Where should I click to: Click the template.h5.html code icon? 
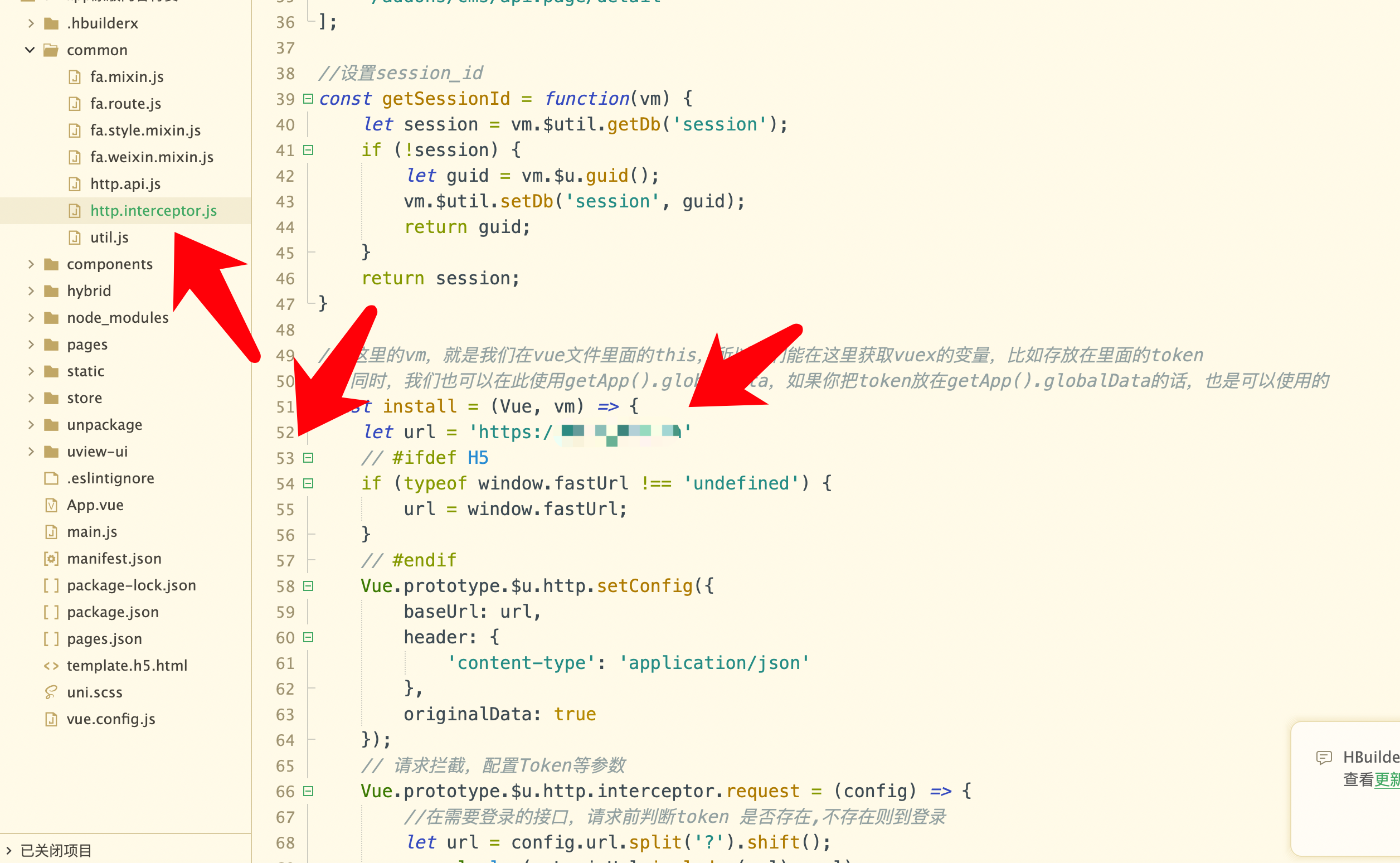pos(51,666)
